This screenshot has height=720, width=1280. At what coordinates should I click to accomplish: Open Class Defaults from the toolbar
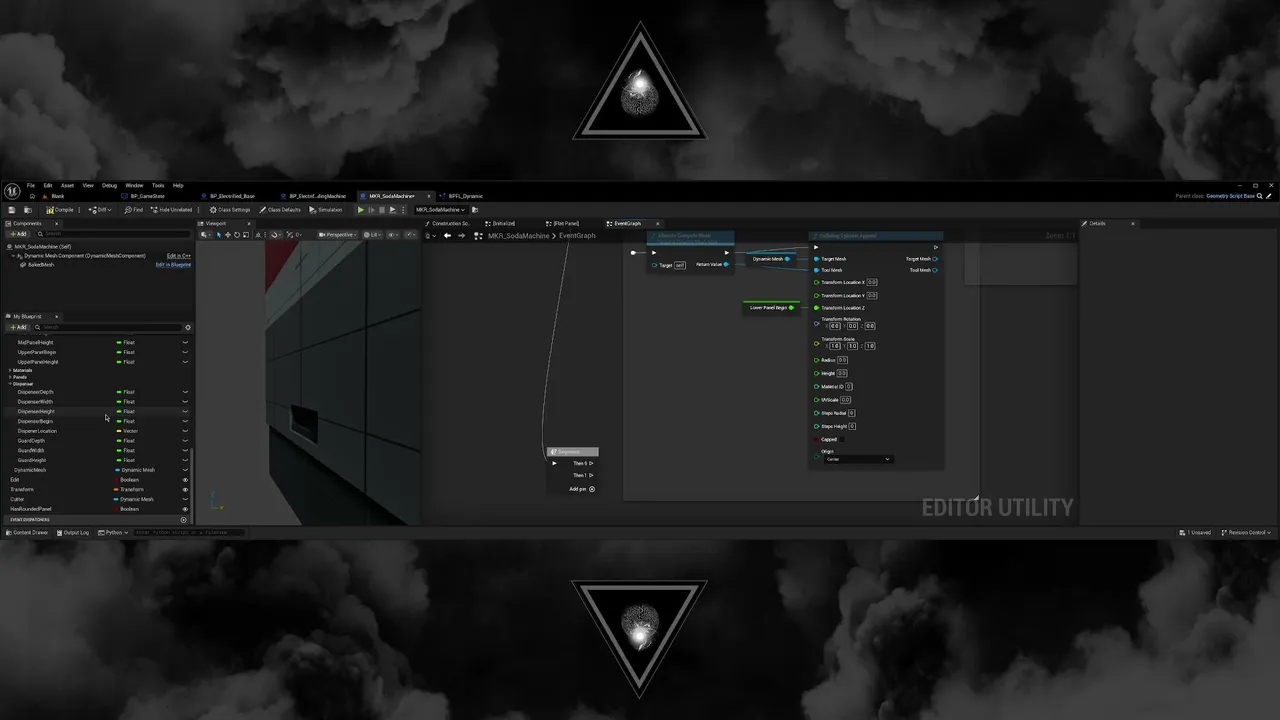280,210
